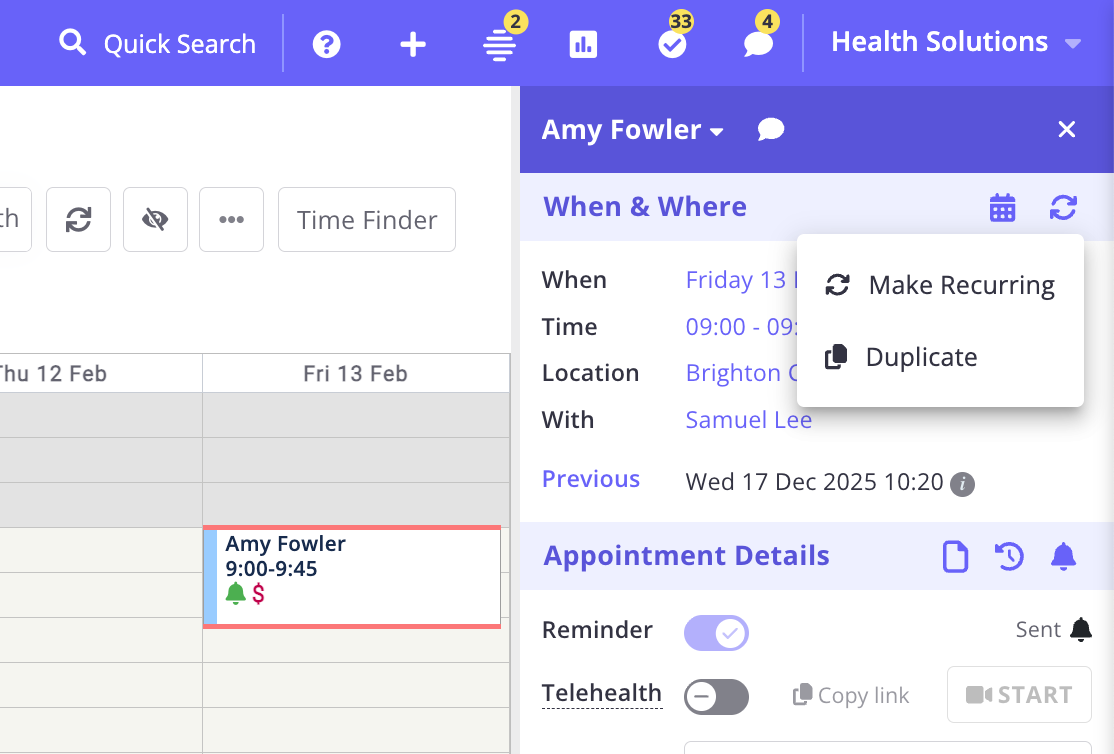This screenshot has height=754, width=1114.
Task: Open the waitlist icon with badge 2
Action: click(500, 45)
